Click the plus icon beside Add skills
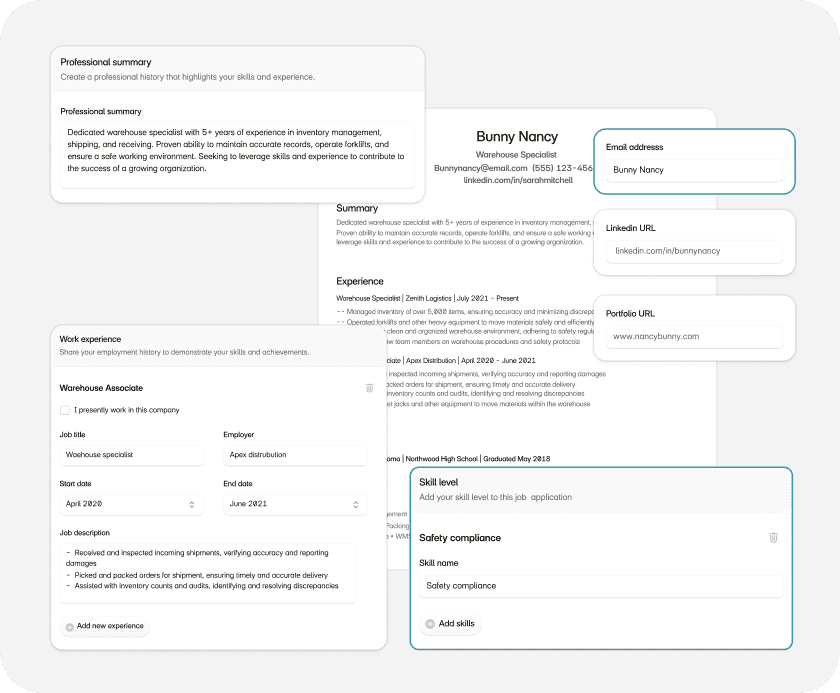Viewport: 840px width, 693px height. click(430, 624)
